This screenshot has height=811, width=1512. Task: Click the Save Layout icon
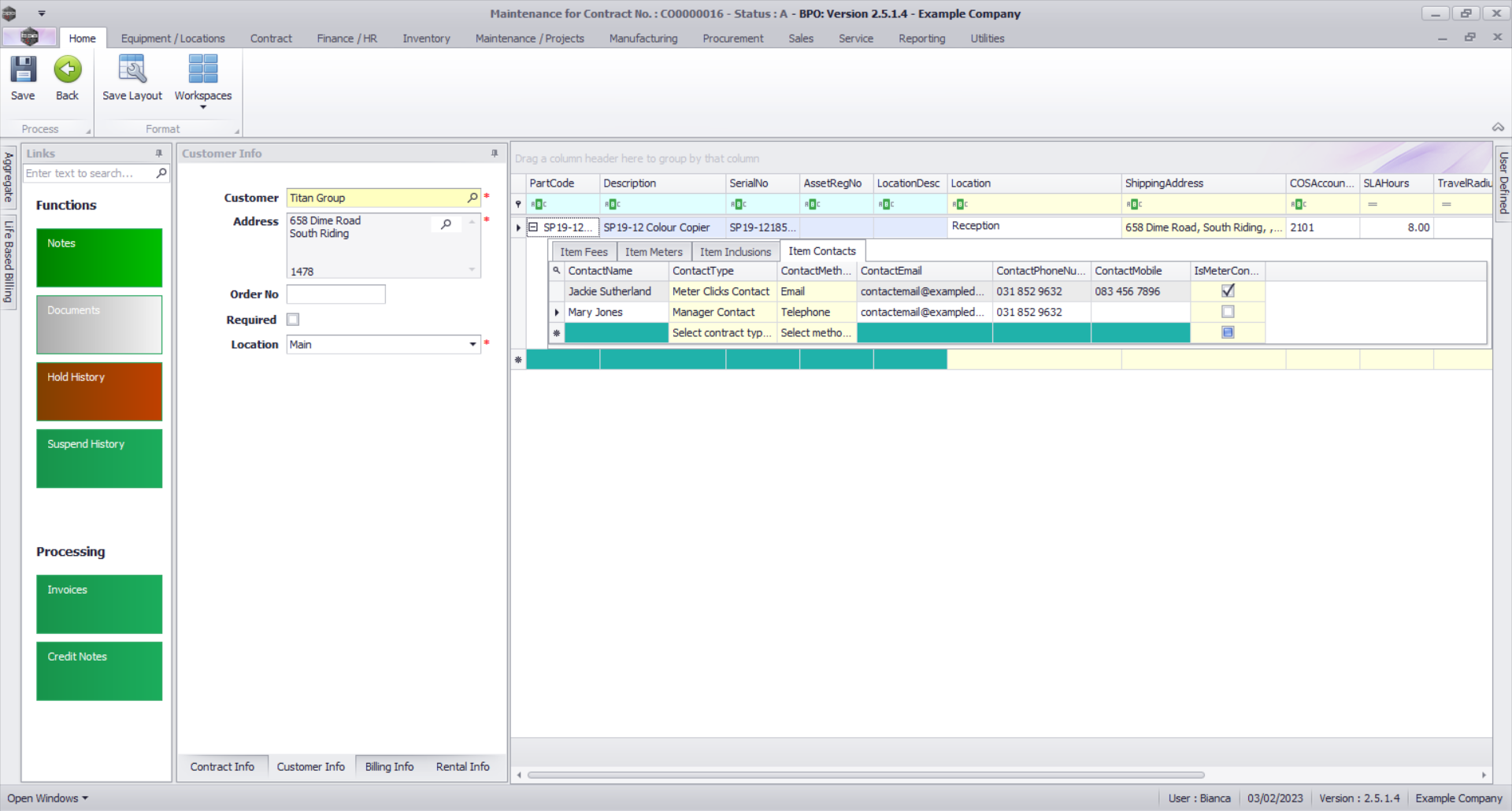click(132, 70)
